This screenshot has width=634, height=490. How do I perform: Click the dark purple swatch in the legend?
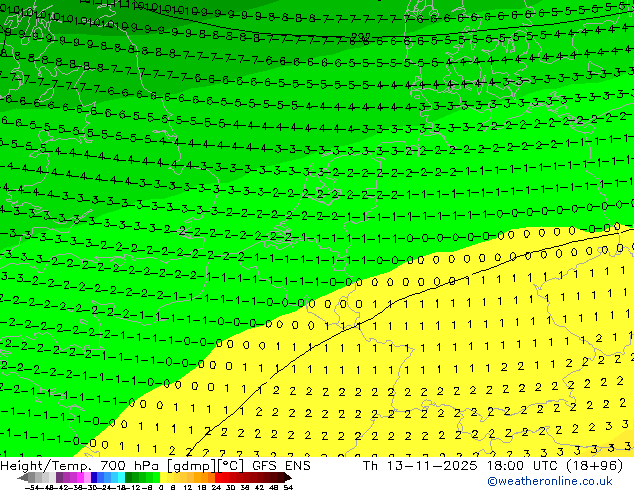[x=59, y=478]
